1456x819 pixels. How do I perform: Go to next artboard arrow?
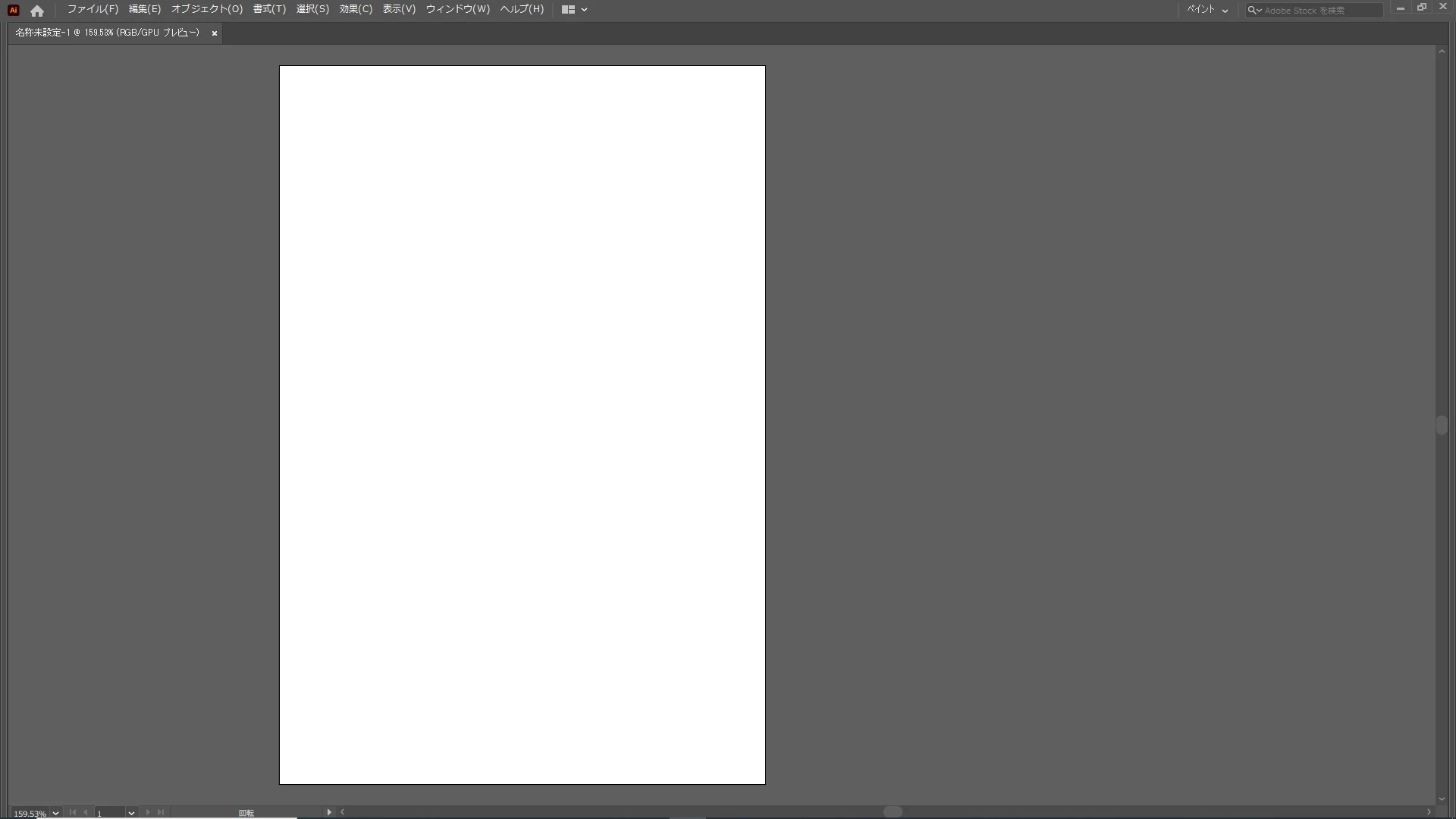click(148, 812)
